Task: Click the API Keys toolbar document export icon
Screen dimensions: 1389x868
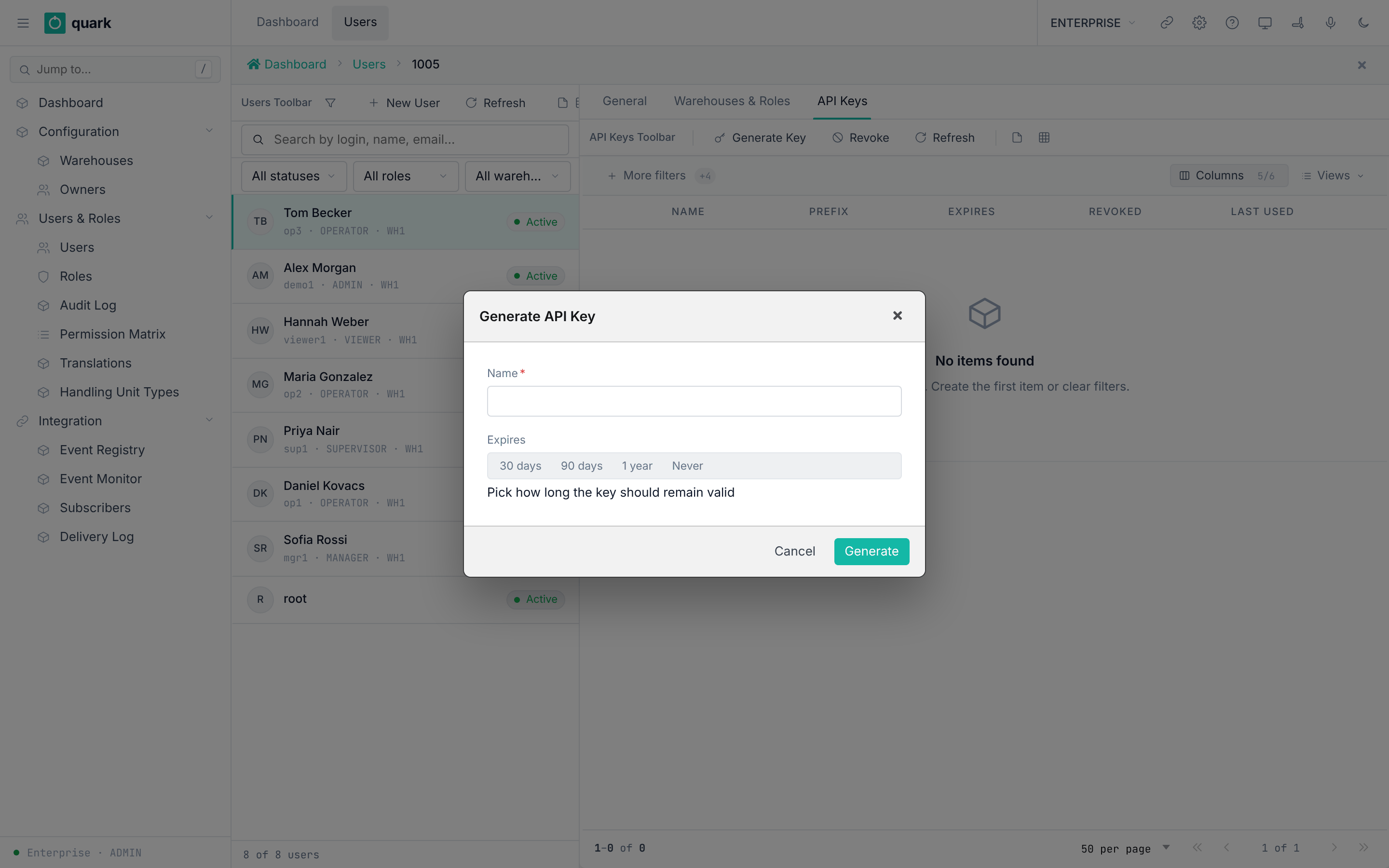Action: pyautogui.click(x=1017, y=138)
